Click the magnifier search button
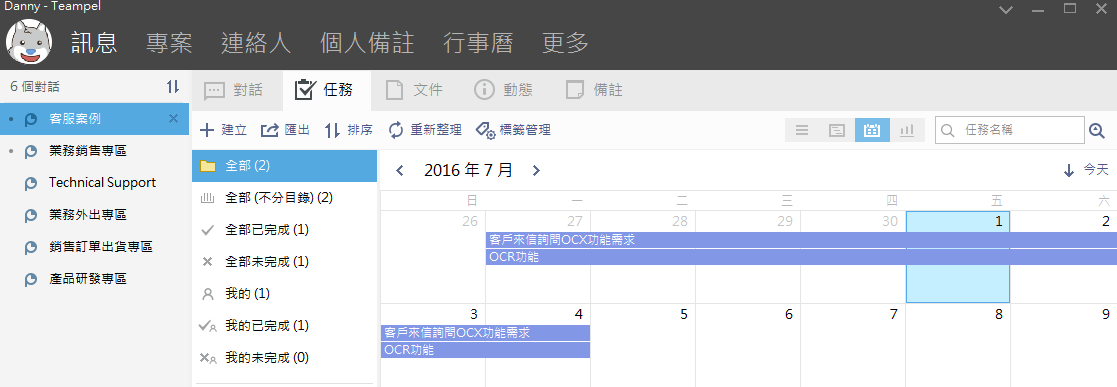The image size is (1117, 387). pyautogui.click(x=1097, y=130)
